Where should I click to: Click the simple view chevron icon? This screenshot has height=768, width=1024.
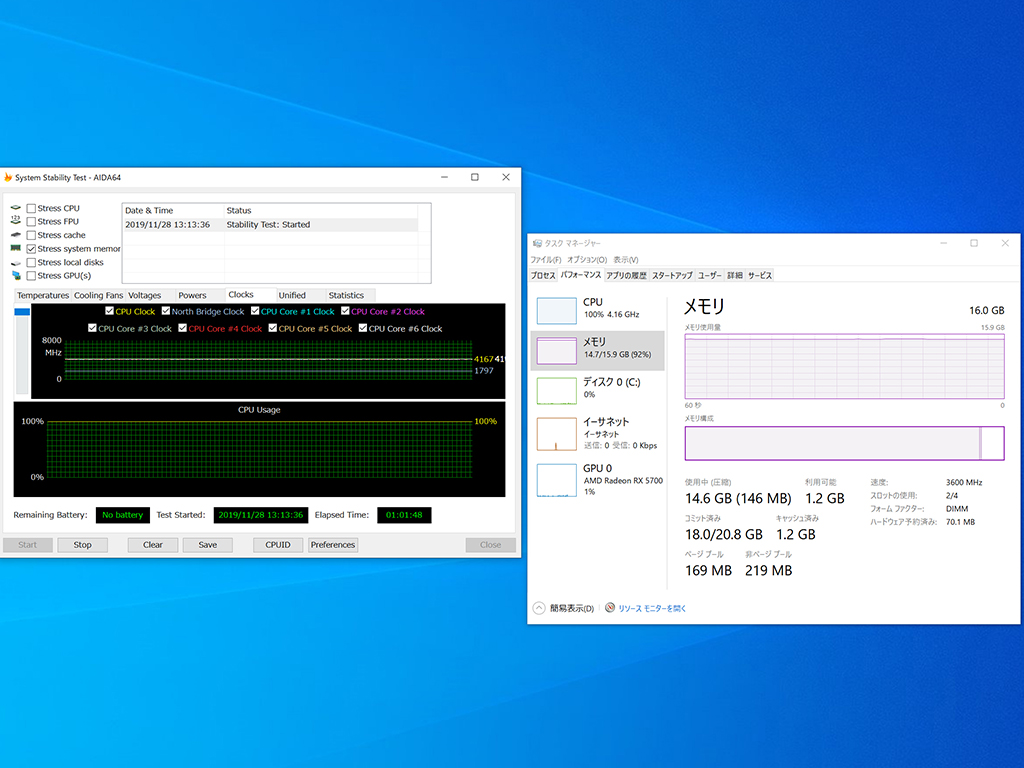[x=539, y=608]
